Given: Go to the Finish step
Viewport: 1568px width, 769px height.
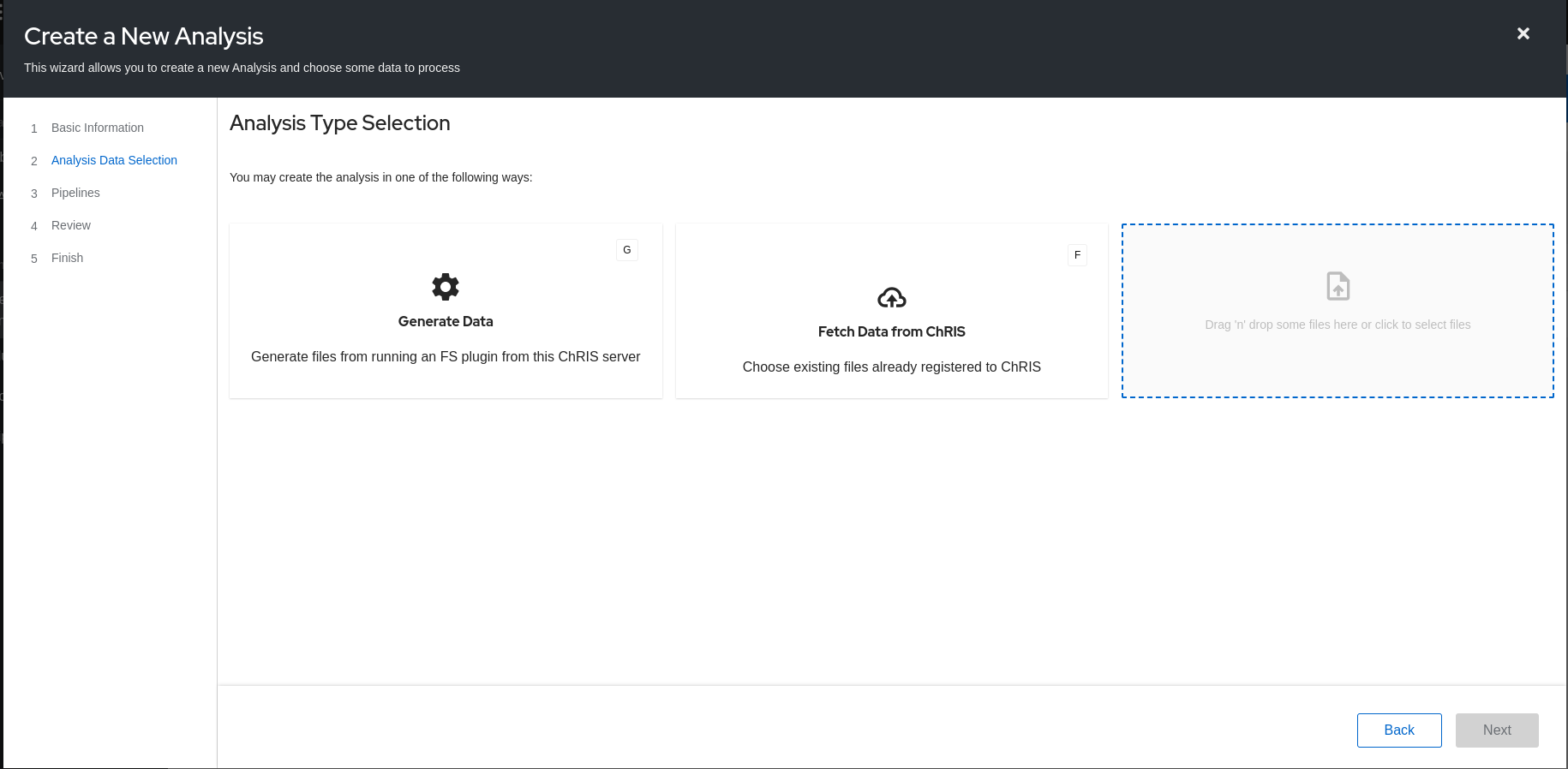Looking at the screenshot, I should point(67,258).
